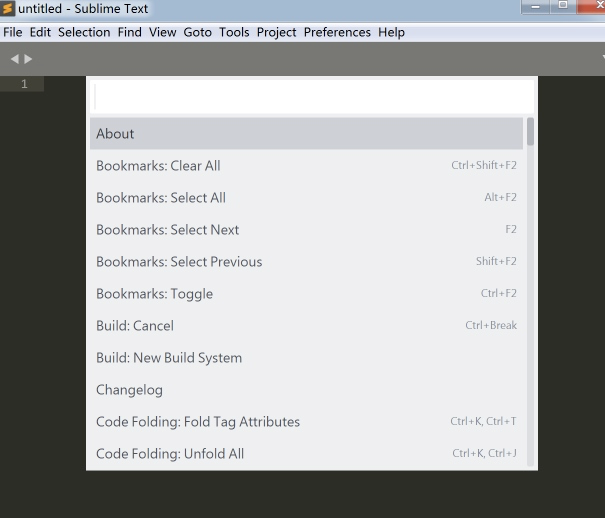The image size is (605, 518).
Task: Run Bookmarks: Clear All command
Action: click(x=306, y=165)
